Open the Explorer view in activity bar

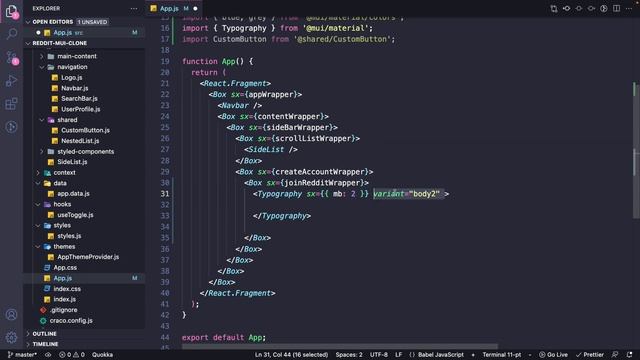[11, 11]
